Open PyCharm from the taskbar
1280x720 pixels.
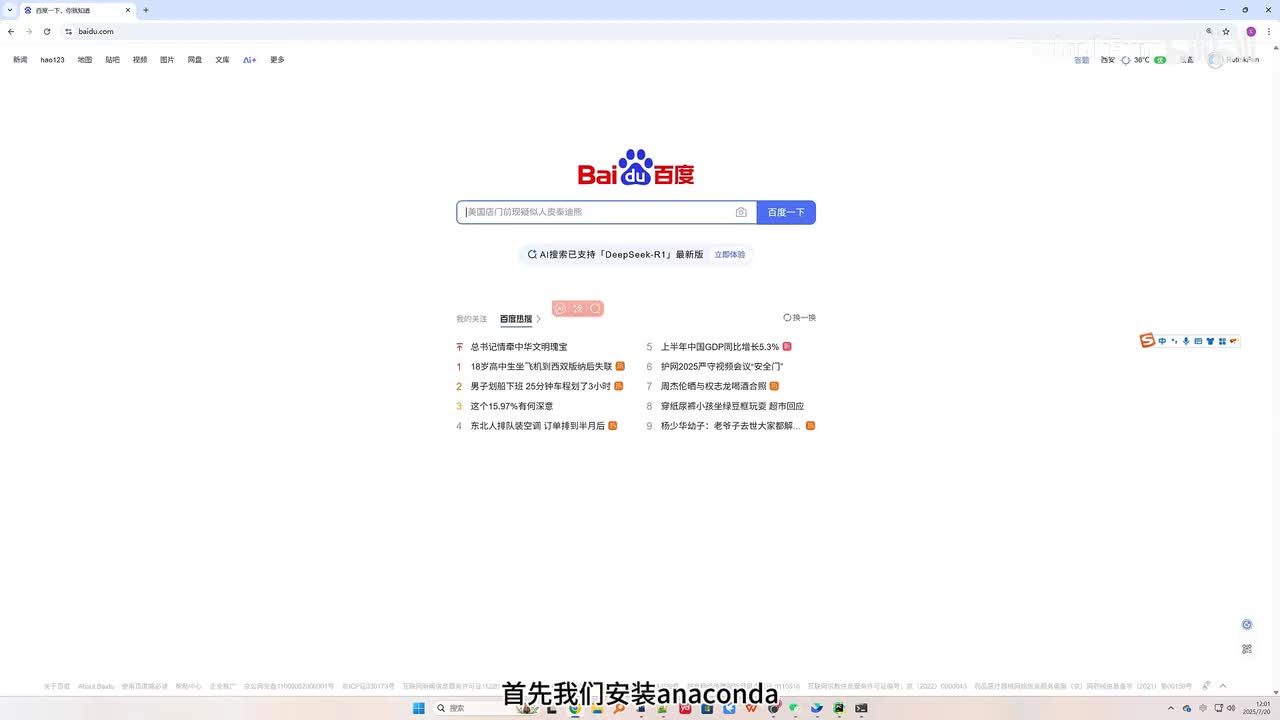pos(838,708)
